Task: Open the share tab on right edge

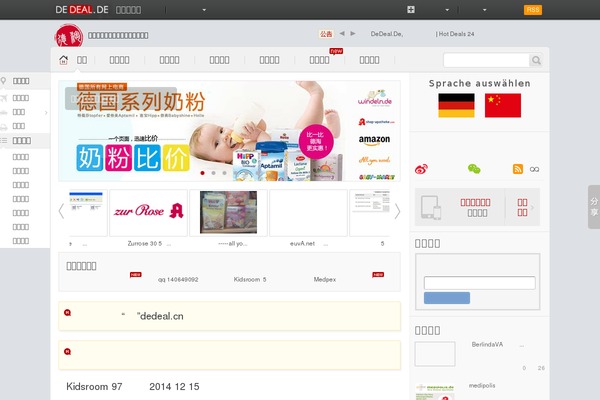Action: click(x=594, y=207)
